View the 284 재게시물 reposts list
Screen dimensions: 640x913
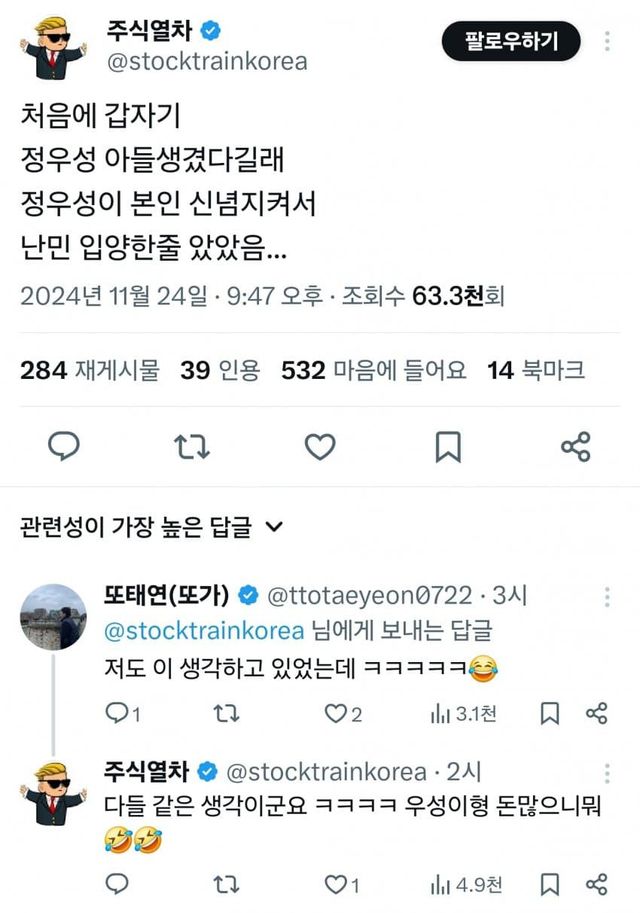[x=89, y=371]
